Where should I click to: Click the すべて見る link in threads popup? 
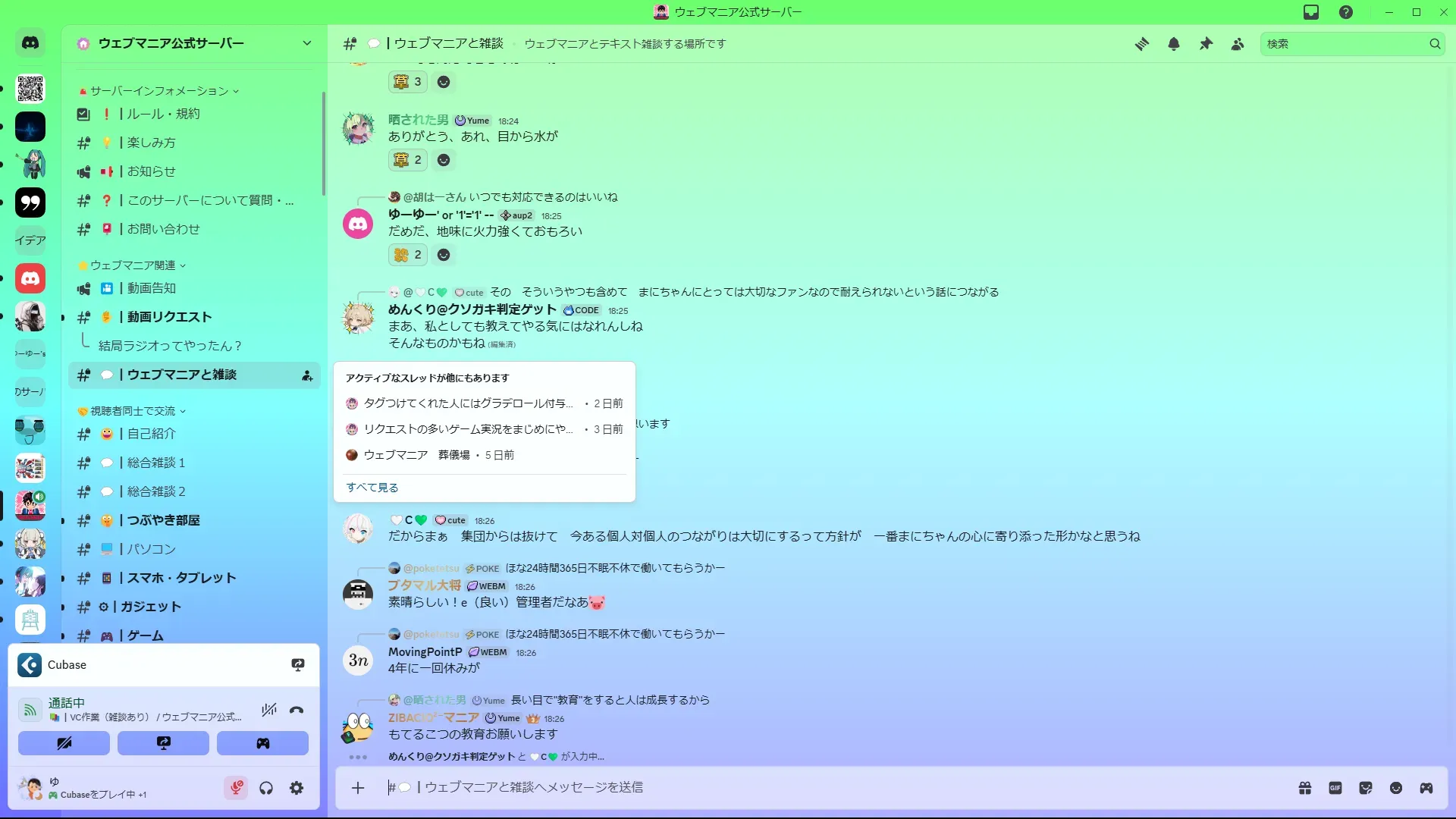click(x=372, y=488)
